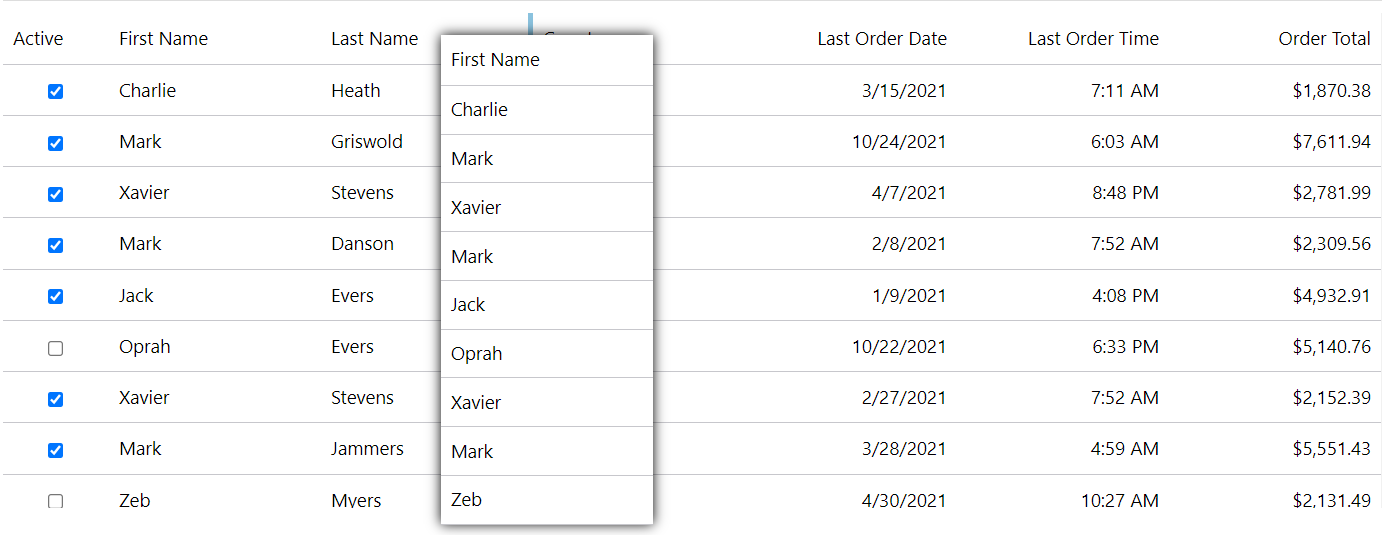
Task: Check the Active box for Zeb Myers
Action: [x=56, y=501]
